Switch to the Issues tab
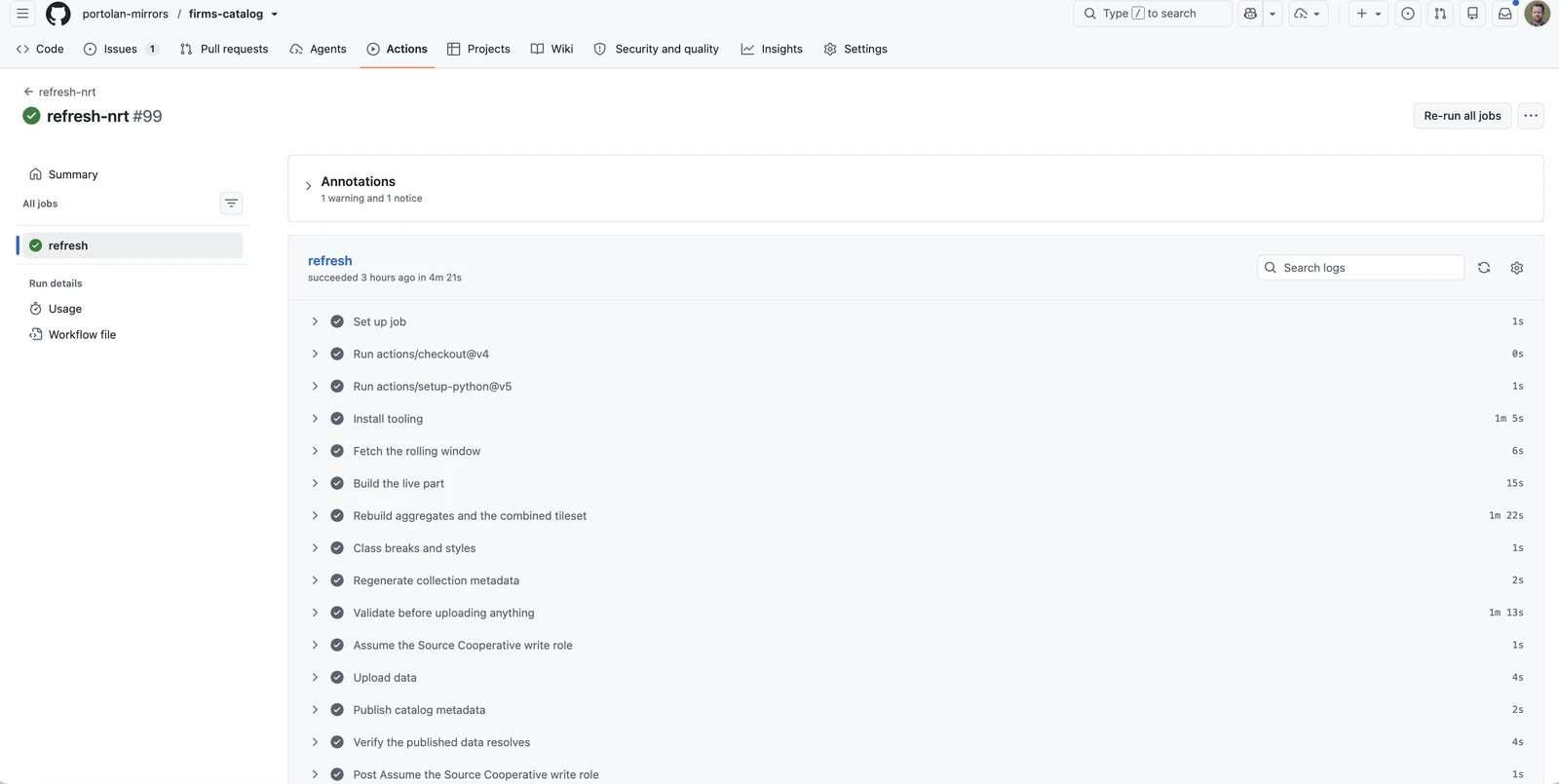Screen dimensions: 1559x784 [122, 49]
